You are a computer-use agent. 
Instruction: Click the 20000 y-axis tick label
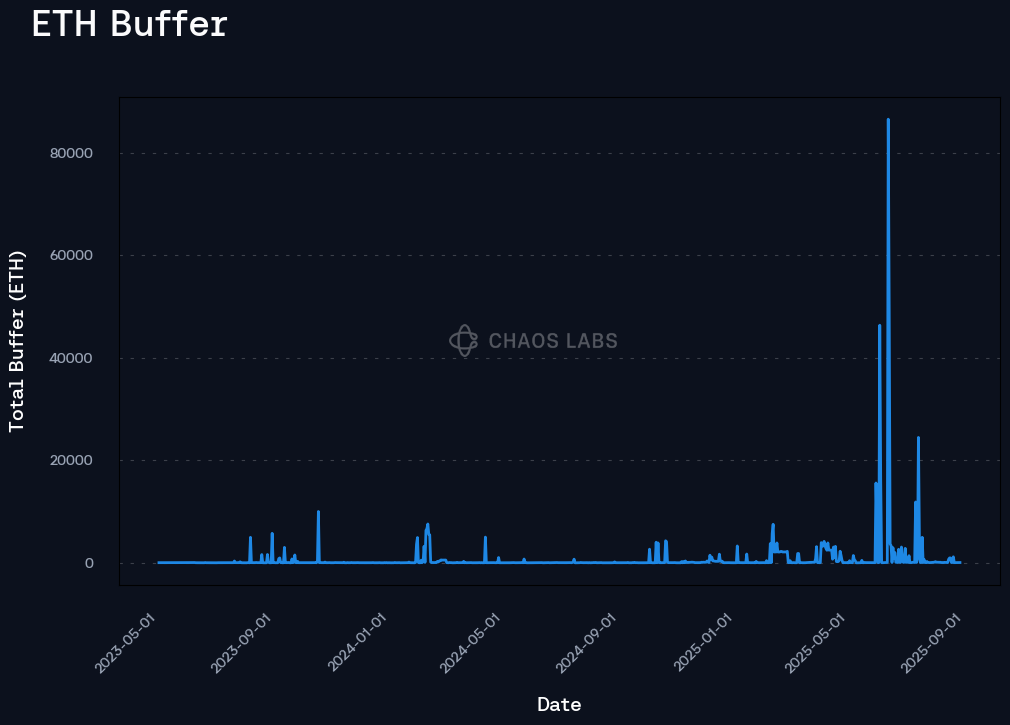71,461
